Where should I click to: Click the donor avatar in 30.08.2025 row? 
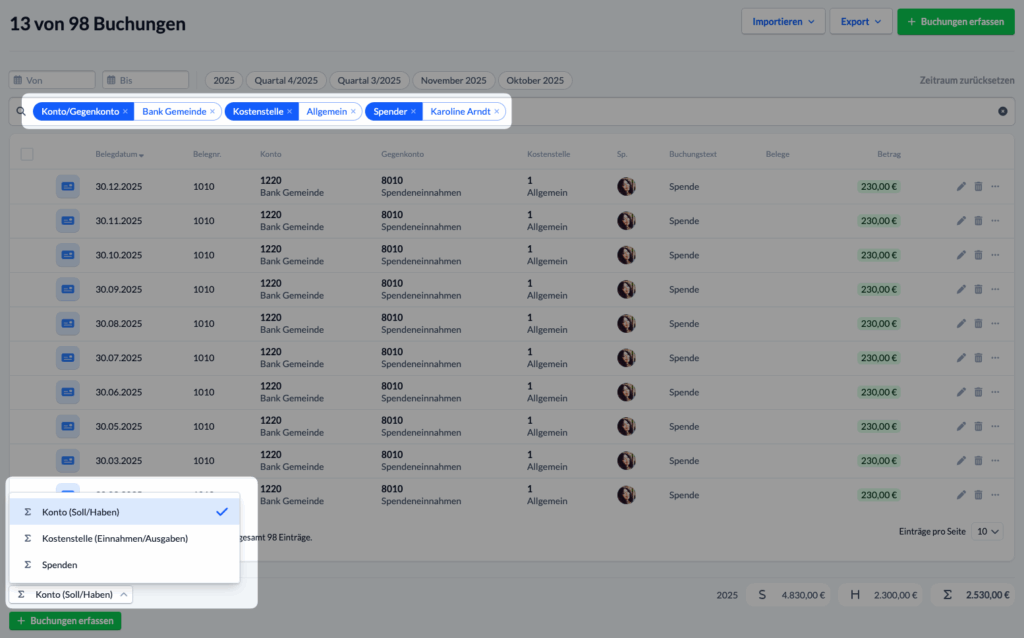(627, 323)
